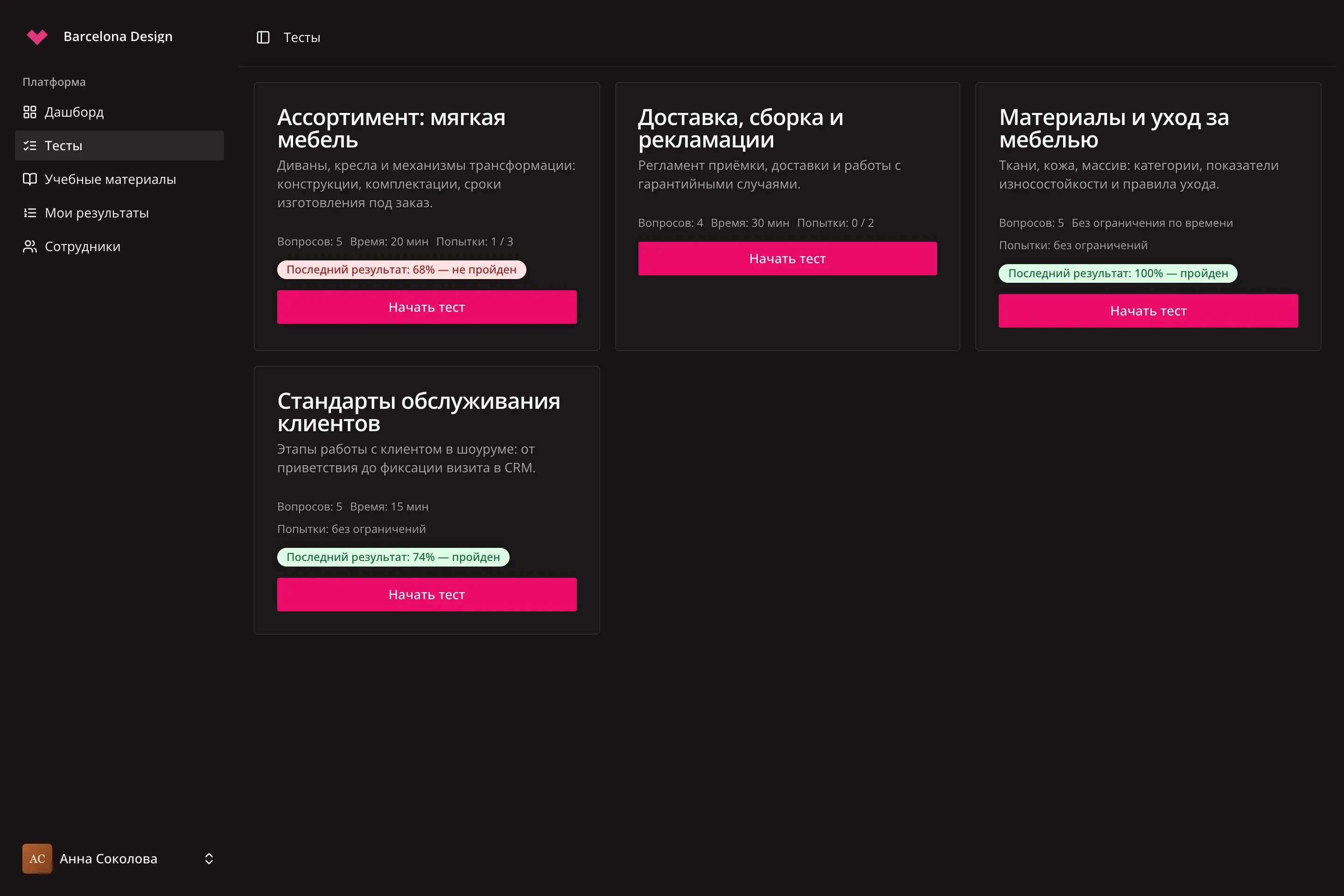Viewport: 1344px width, 896px height.
Task: Click the Тесты checklist icon
Action: (x=30, y=146)
